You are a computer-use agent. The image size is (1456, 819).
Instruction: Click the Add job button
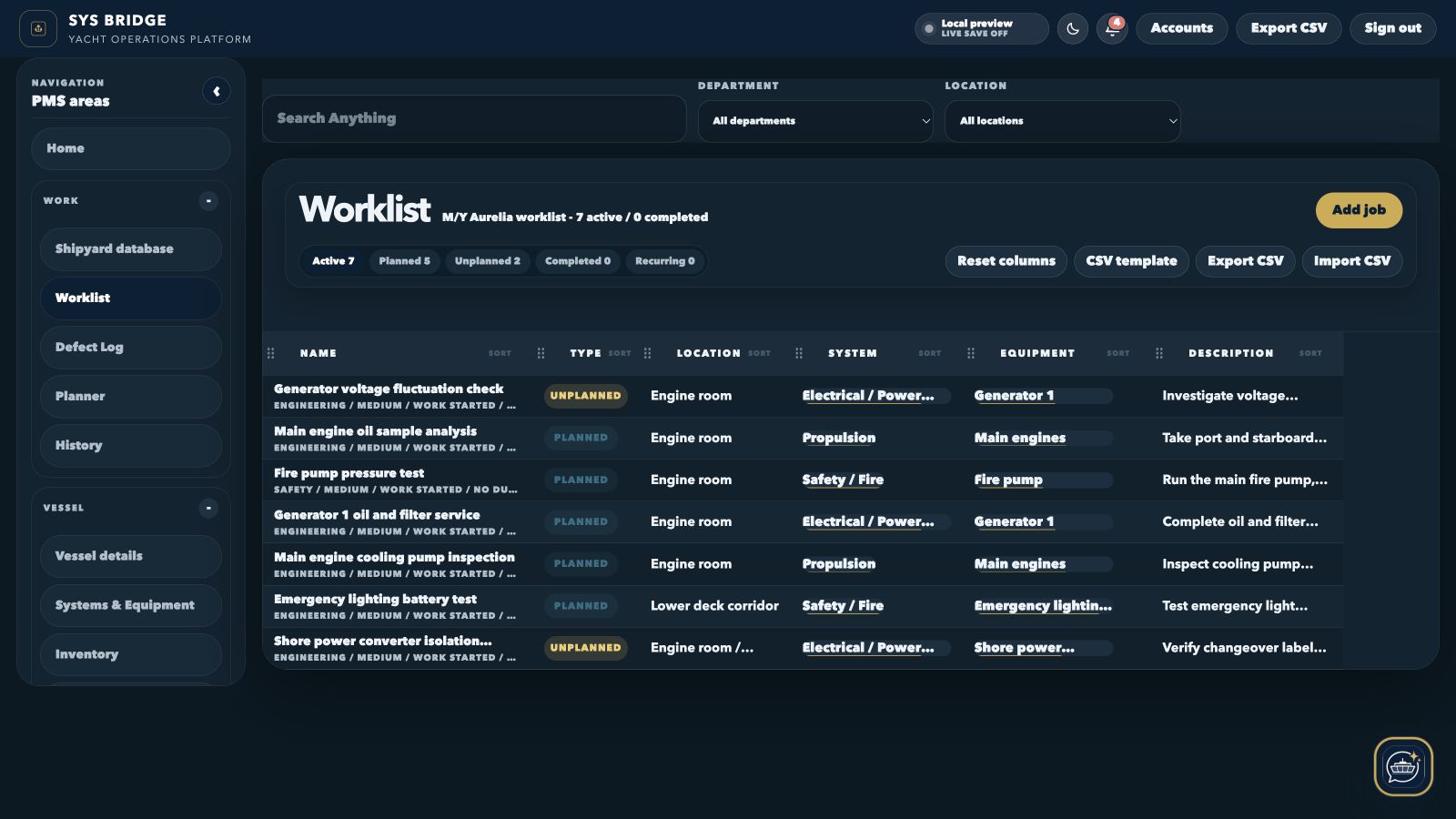pyautogui.click(x=1359, y=210)
